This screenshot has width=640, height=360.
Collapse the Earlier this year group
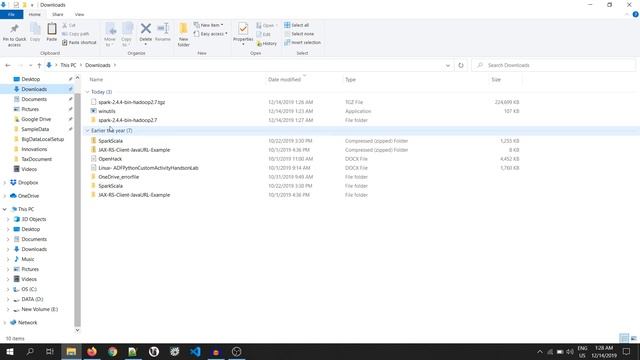click(x=87, y=131)
